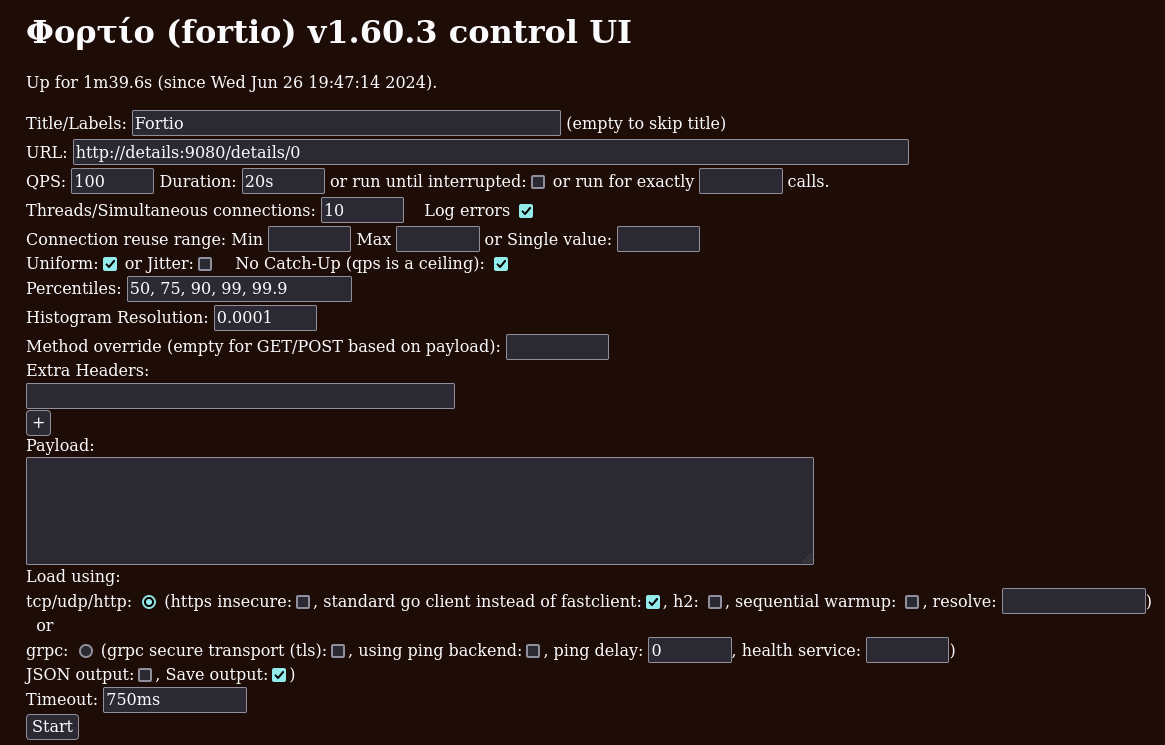Screen dimensions: 1165x745
Task: Focus the QPS field showing 100
Action: (x=112, y=181)
